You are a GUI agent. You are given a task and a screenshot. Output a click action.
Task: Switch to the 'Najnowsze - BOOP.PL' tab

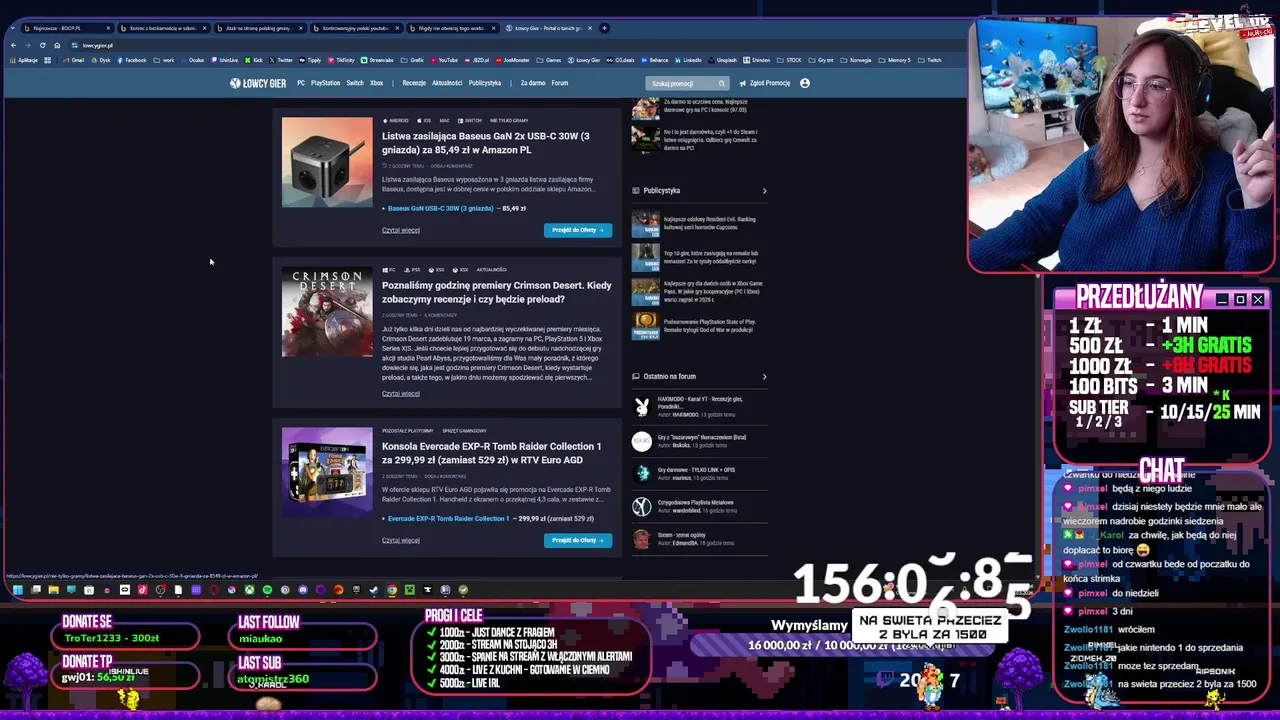coord(66,28)
